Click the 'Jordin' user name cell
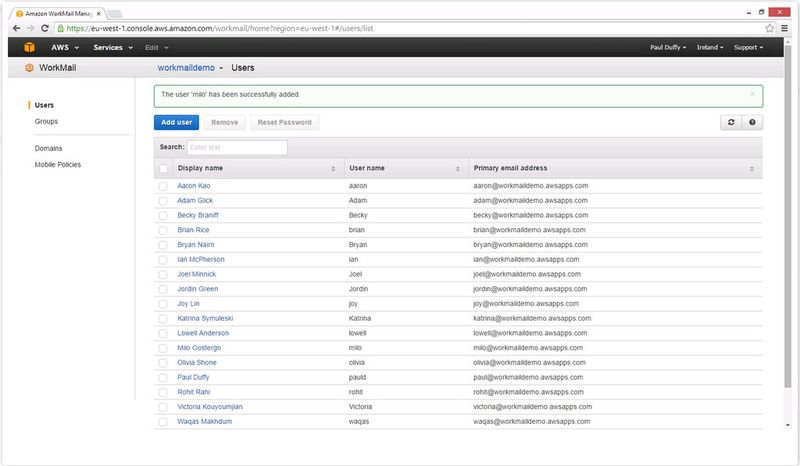Image resolution: width=800 pixels, height=466 pixels. (359, 289)
